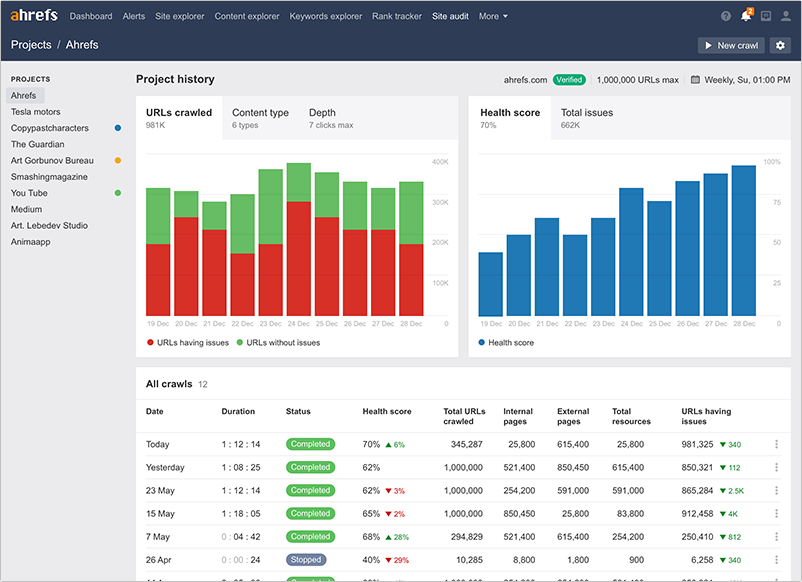Switch to Depth tab
The height and width of the screenshot is (582, 802).
pos(331,118)
